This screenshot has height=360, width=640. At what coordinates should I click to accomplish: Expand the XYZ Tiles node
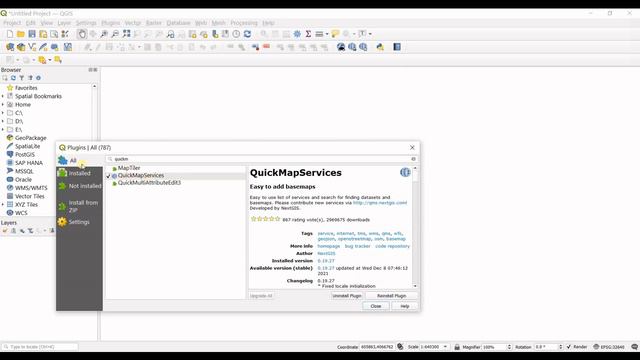(x=3, y=204)
